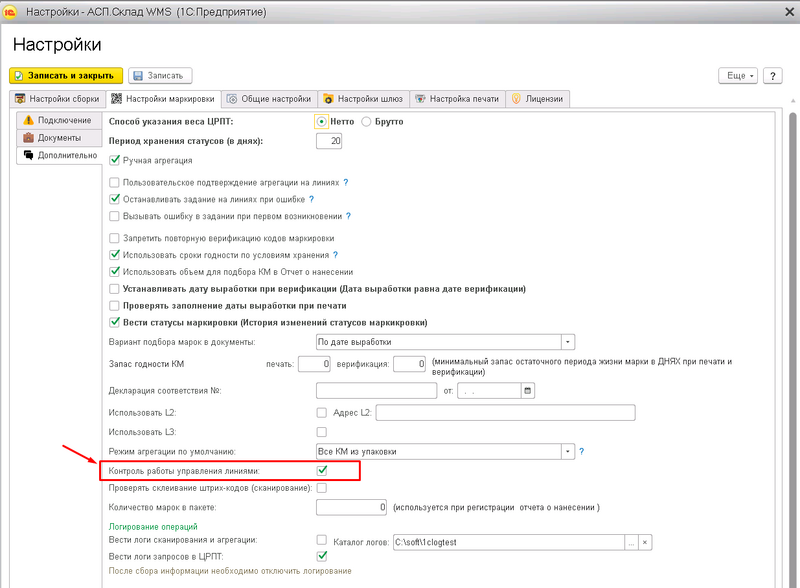
Task: Switch to 'Общие настройки' tab
Action: click(268, 99)
